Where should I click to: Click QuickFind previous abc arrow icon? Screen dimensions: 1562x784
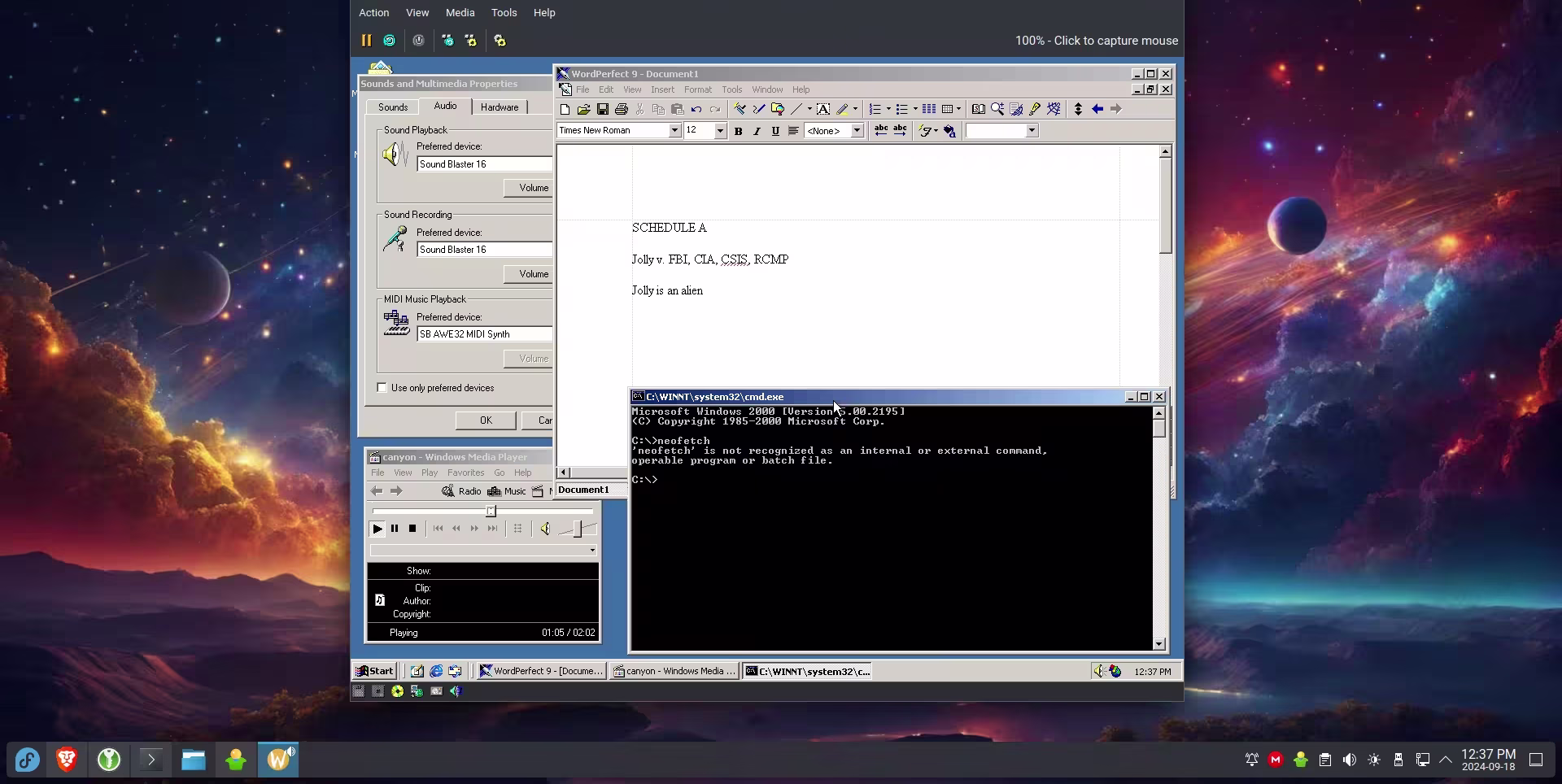coord(881,130)
